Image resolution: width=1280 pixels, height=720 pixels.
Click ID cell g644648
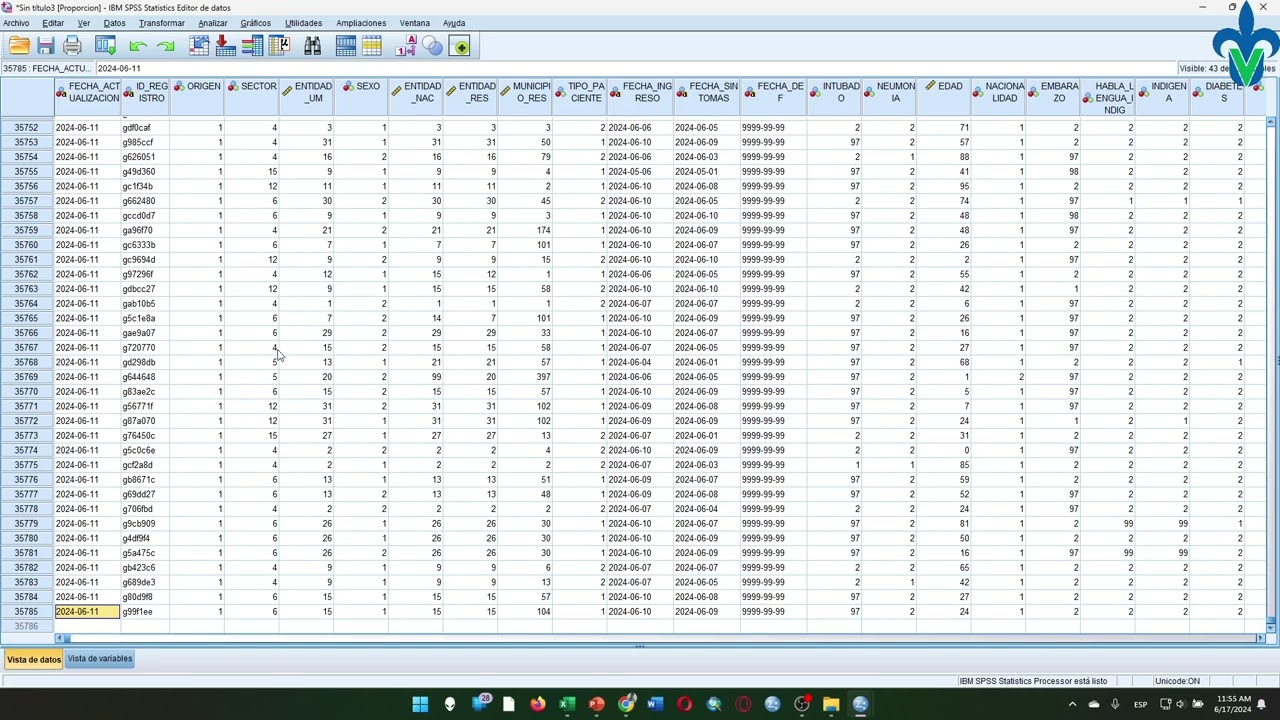tap(145, 377)
